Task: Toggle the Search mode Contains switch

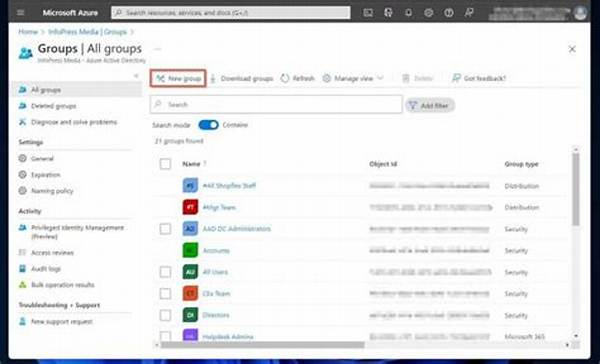Action: point(208,125)
